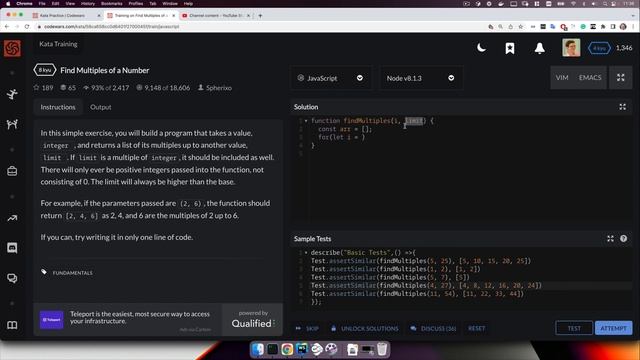Open the notifications bell
Screen dimensions: 640x360
pos(540,48)
